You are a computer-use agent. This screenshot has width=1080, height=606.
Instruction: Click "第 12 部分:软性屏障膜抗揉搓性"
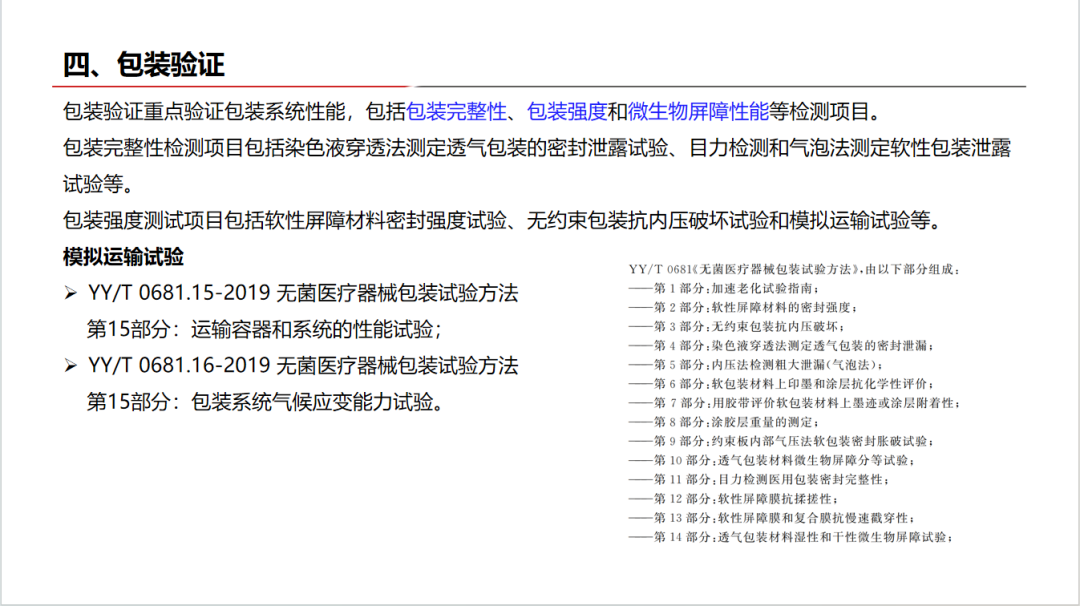point(734,499)
